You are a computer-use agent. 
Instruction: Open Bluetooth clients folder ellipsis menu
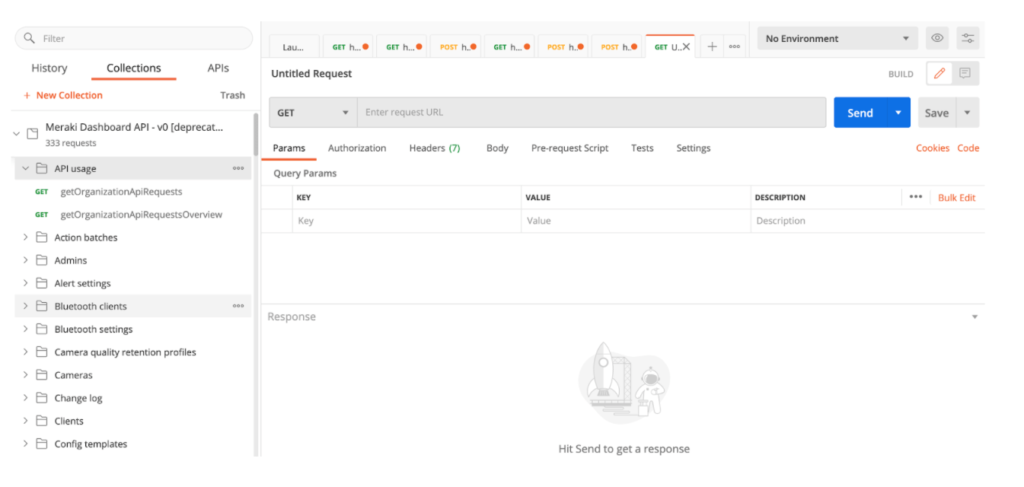[x=238, y=306]
